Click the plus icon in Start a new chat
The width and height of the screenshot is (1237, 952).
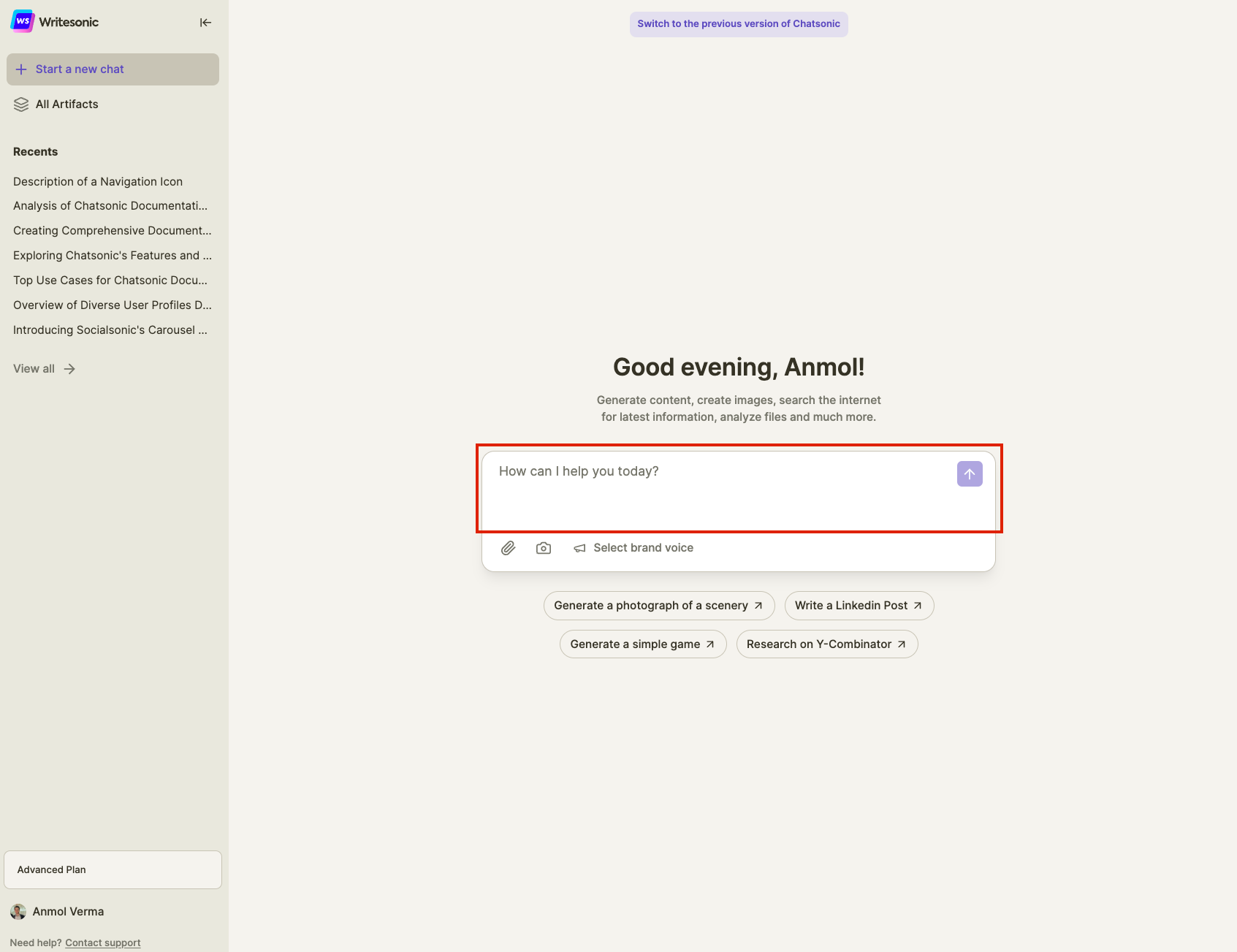[21, 69]
